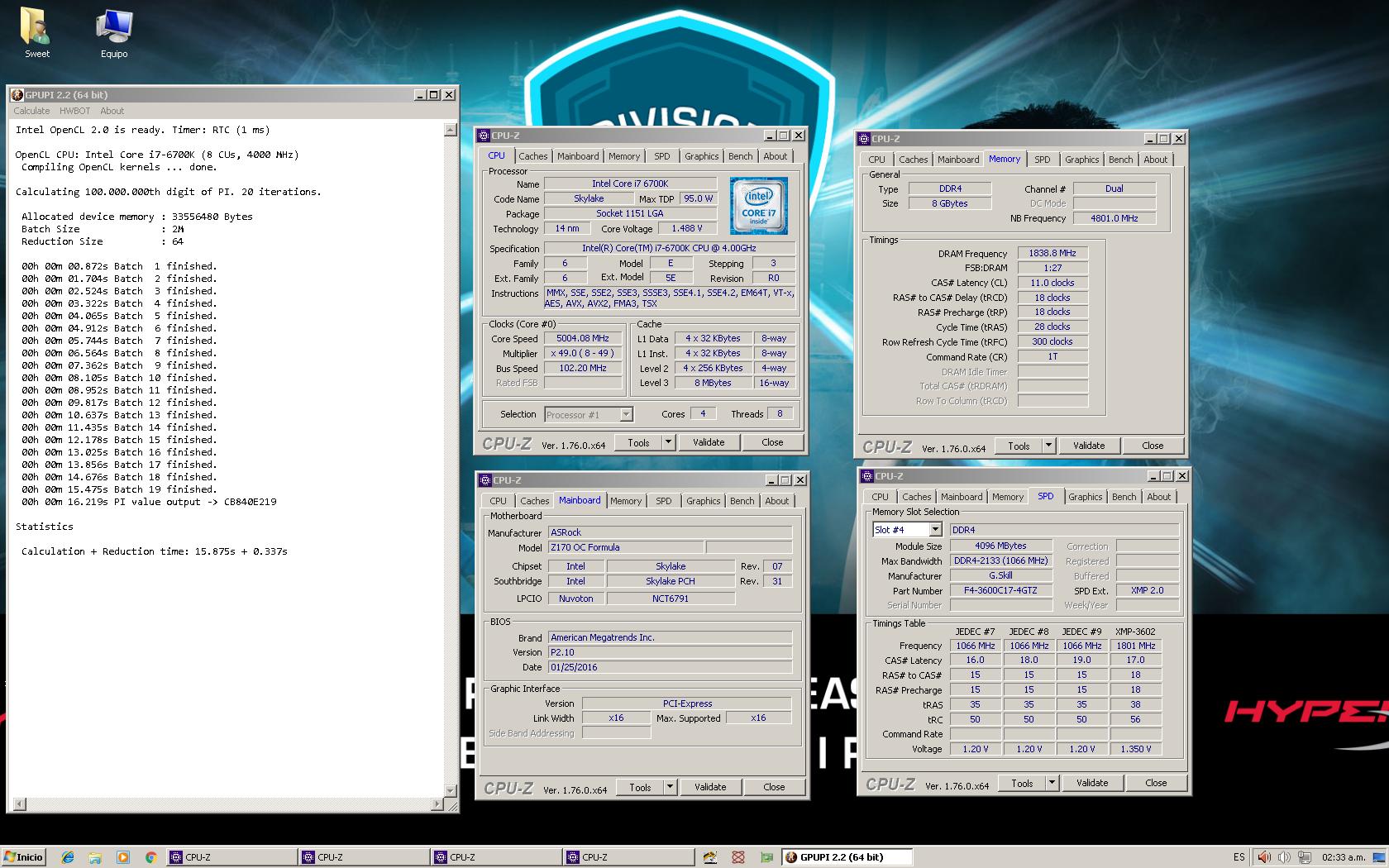The image size is (1389, 868).
Task: Switch to Mainboard tab in CPU-Z SPD window
Action: 961,497
